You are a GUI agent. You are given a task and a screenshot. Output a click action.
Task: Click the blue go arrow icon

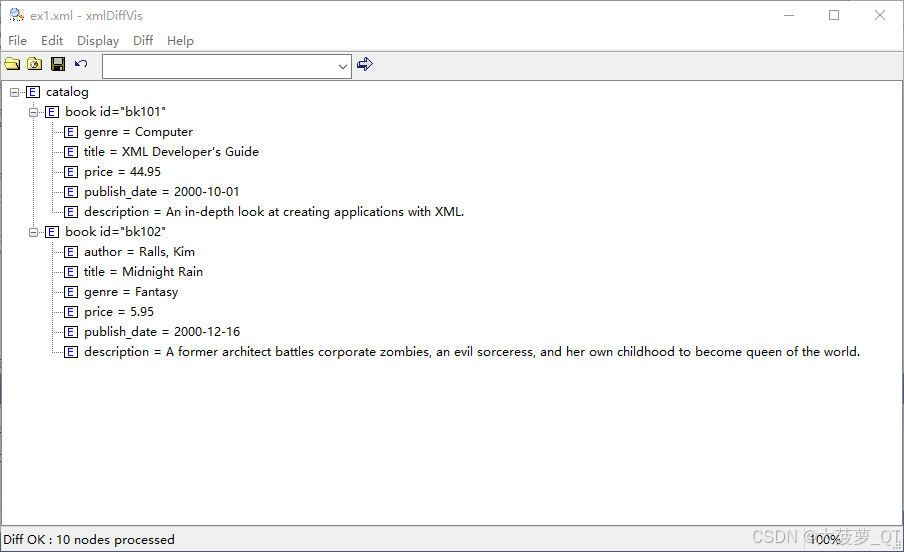click(x=364, y=64)
